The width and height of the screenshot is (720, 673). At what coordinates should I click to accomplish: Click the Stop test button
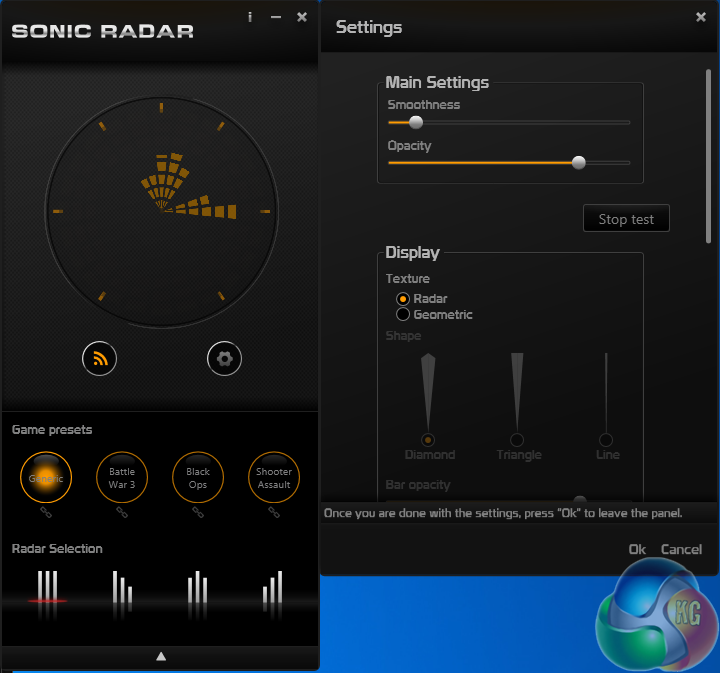(626, 219)
